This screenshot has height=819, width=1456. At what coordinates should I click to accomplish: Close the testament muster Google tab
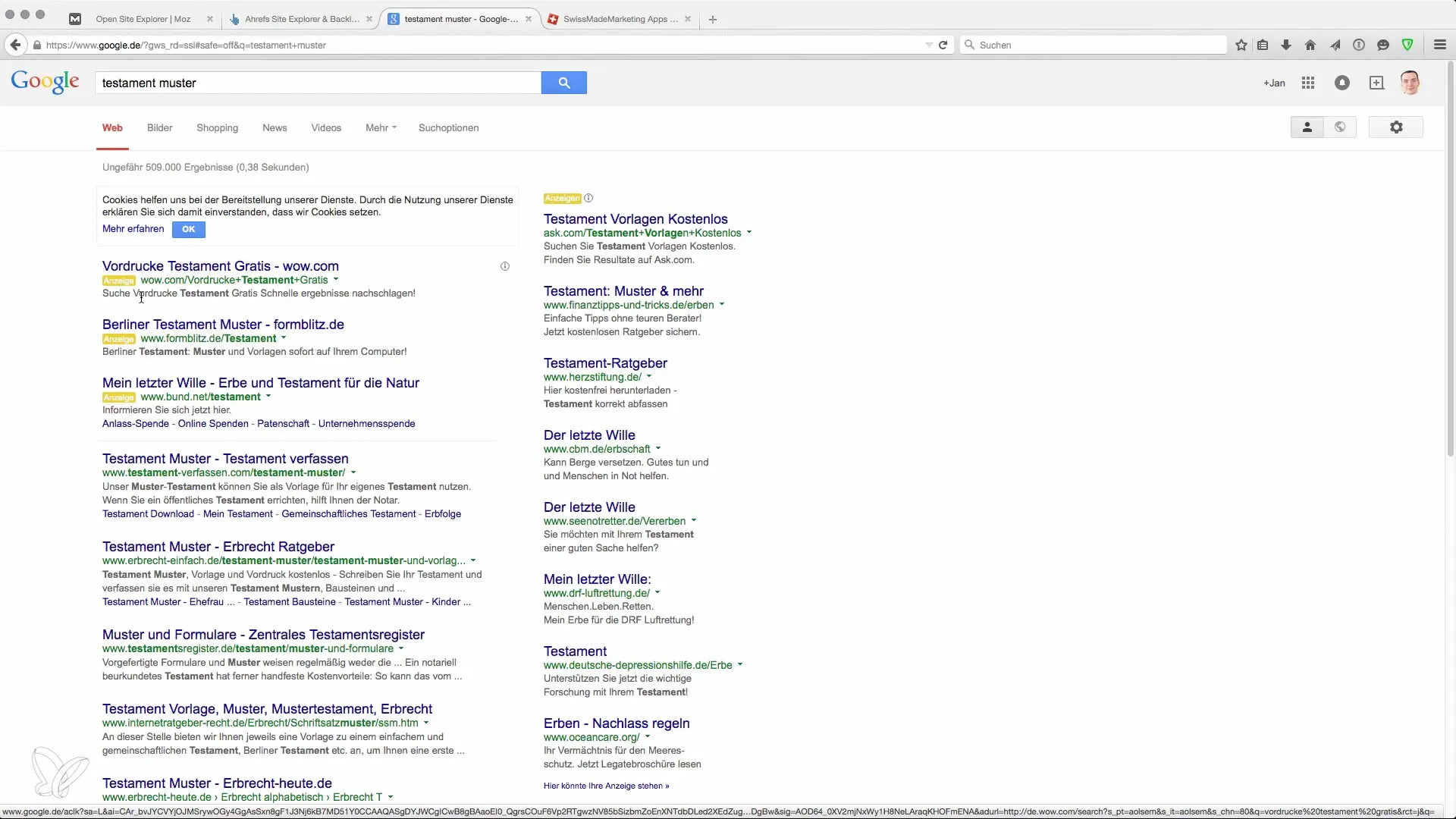coord(529,19)
